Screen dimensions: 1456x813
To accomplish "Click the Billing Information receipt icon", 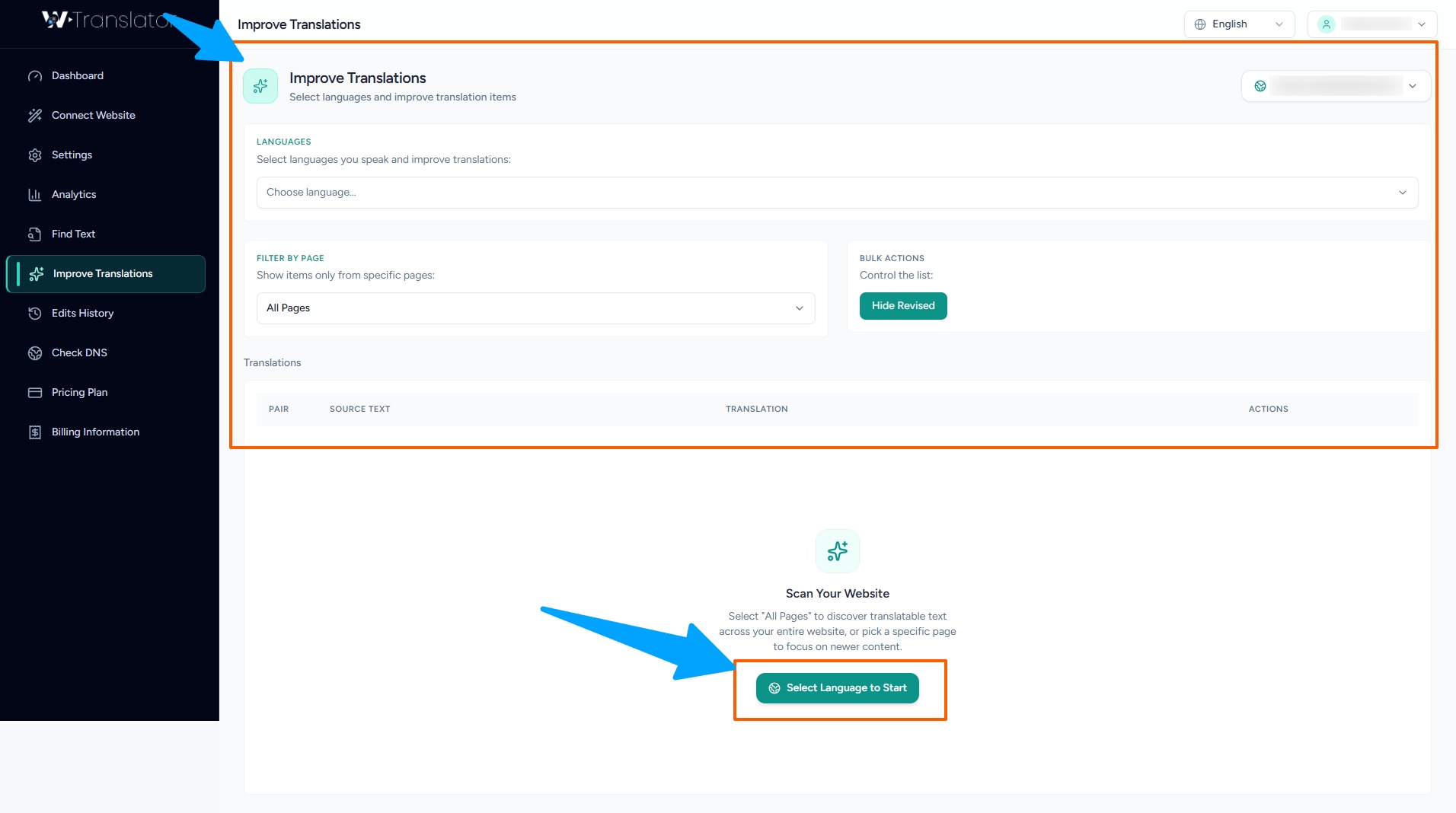I will pos(35,432).
